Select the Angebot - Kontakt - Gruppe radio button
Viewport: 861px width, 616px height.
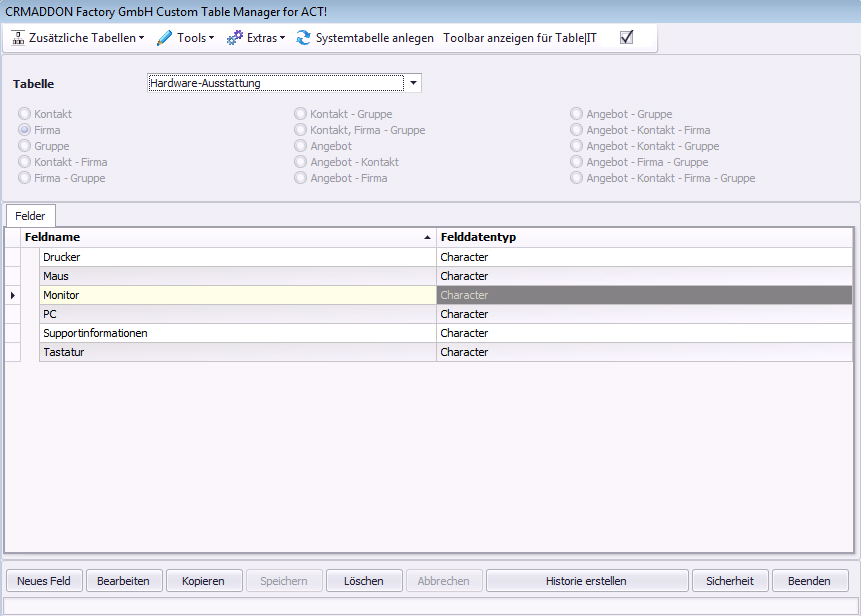click(x=576, y=145)
